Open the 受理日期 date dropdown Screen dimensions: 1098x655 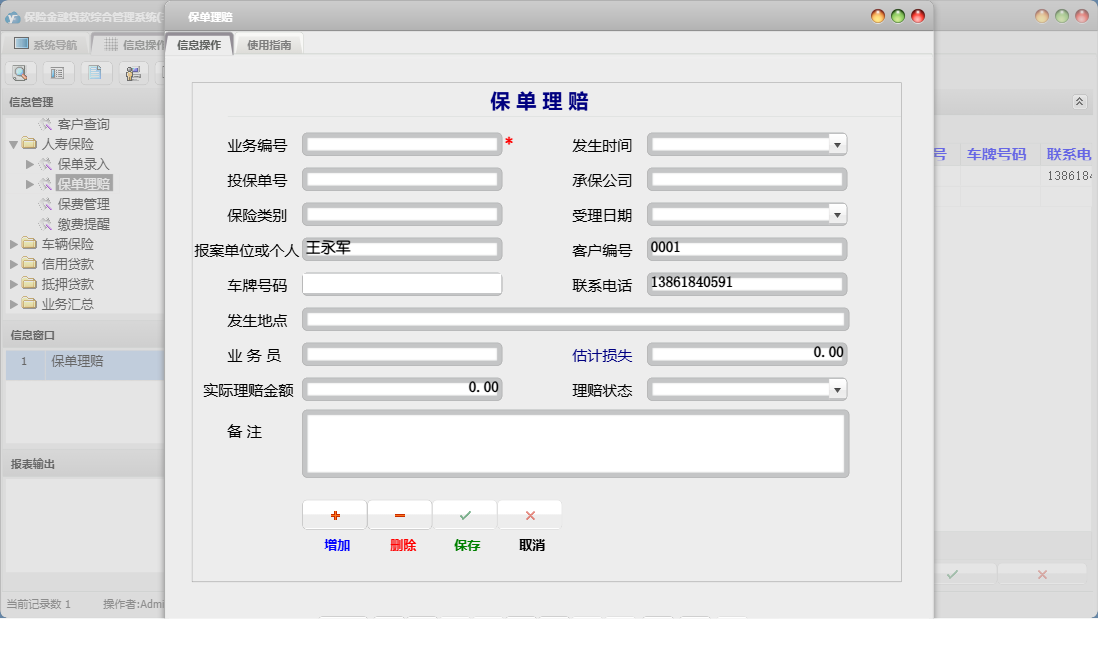click(837, 214)
